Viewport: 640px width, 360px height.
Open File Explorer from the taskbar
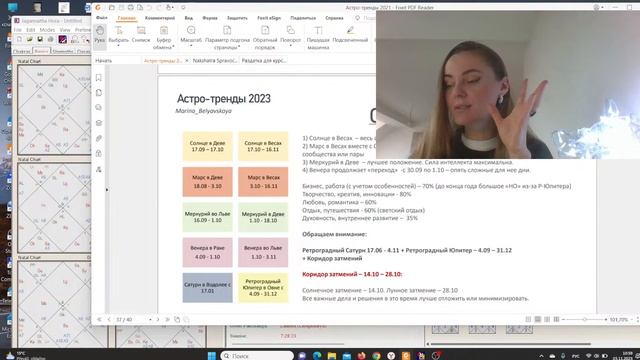coord(332,356)
